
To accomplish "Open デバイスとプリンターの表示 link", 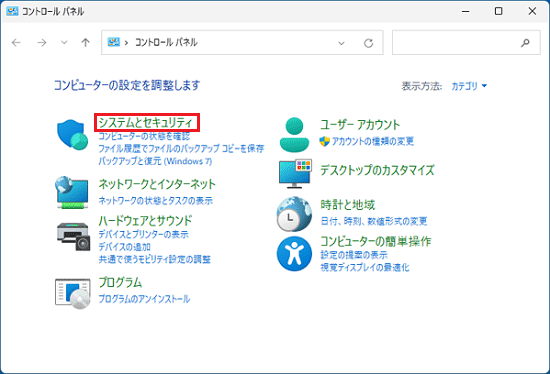I will point(143,234).
